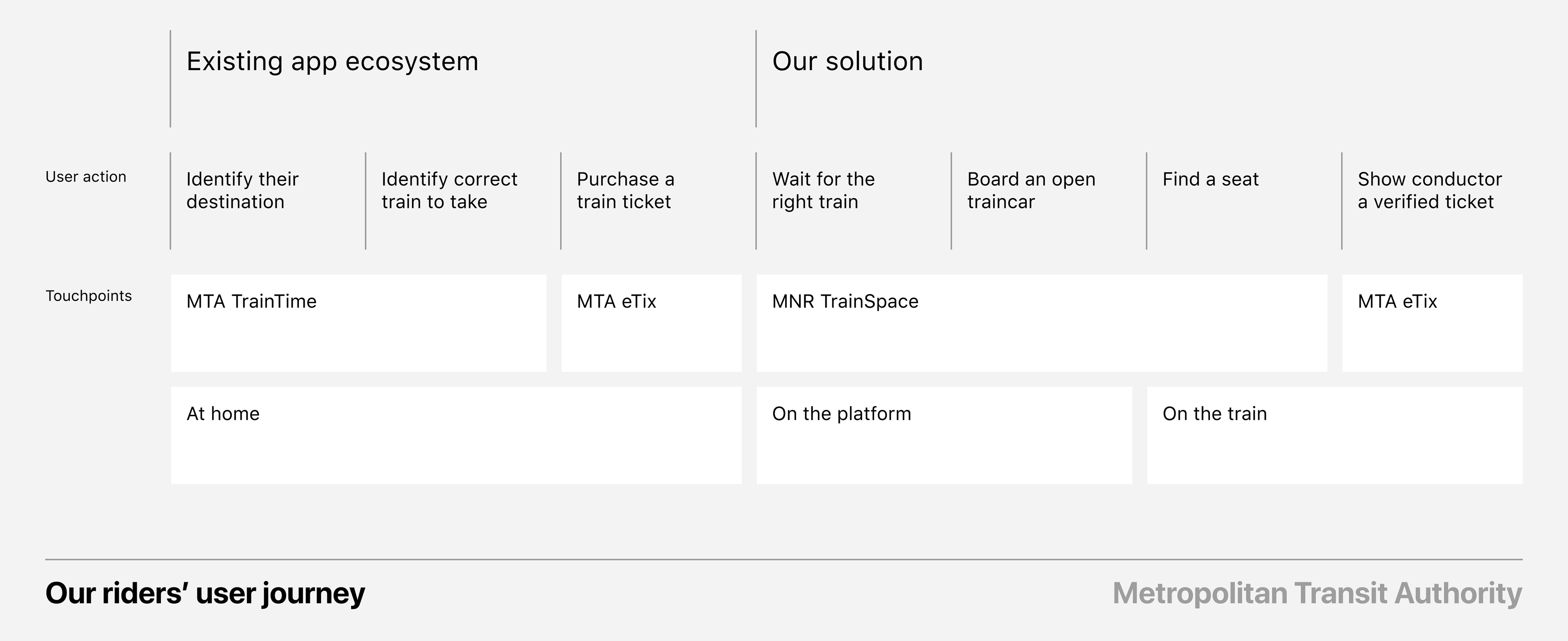Select 'Identify their destination' user action
Viewport: 1568px width, 641px height.
(242, 190)
